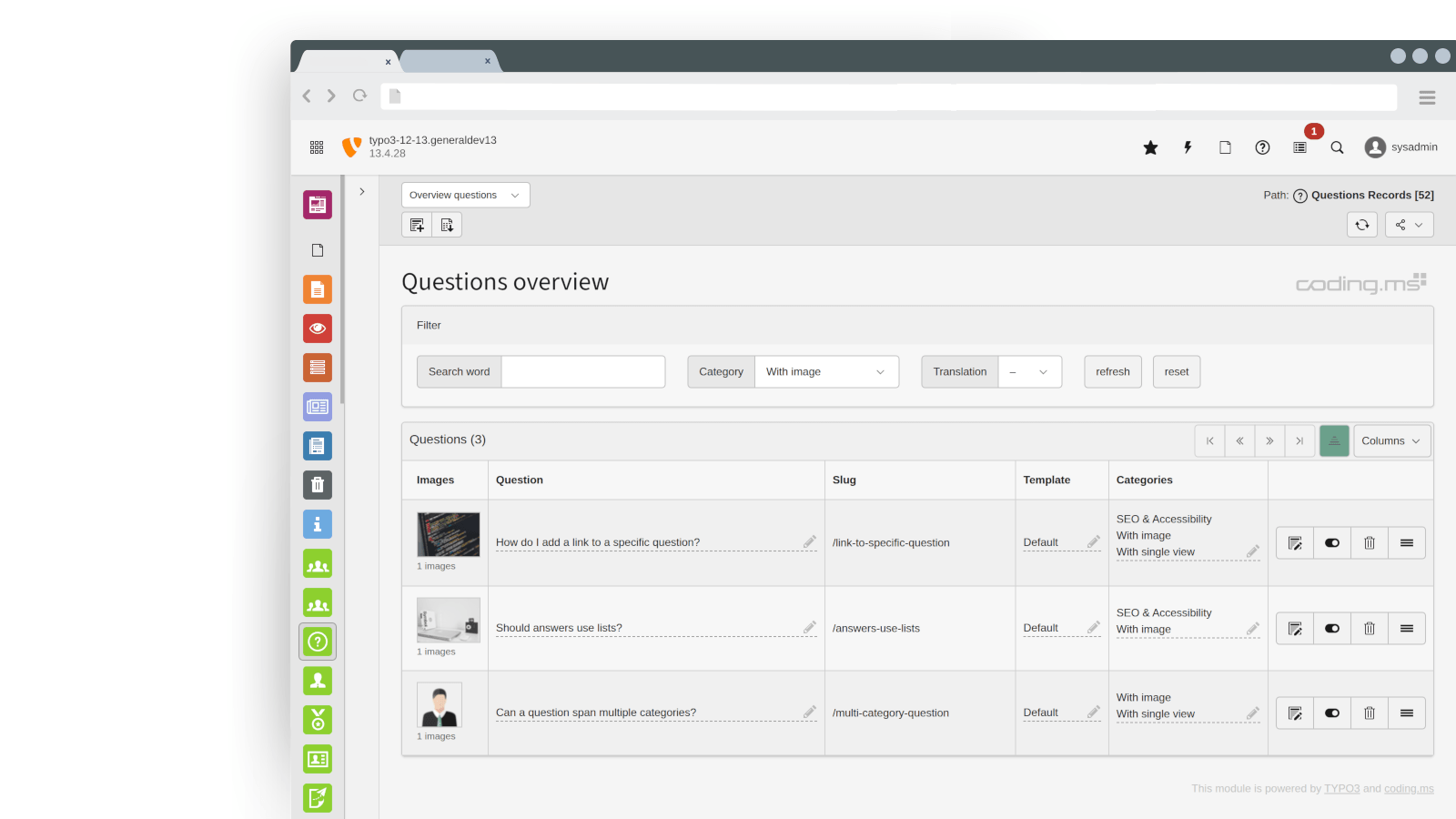Expand the Translation filter dropdown
Image resolution: width=1456 pixels, height=819 pixels.
pos(1029,372)
